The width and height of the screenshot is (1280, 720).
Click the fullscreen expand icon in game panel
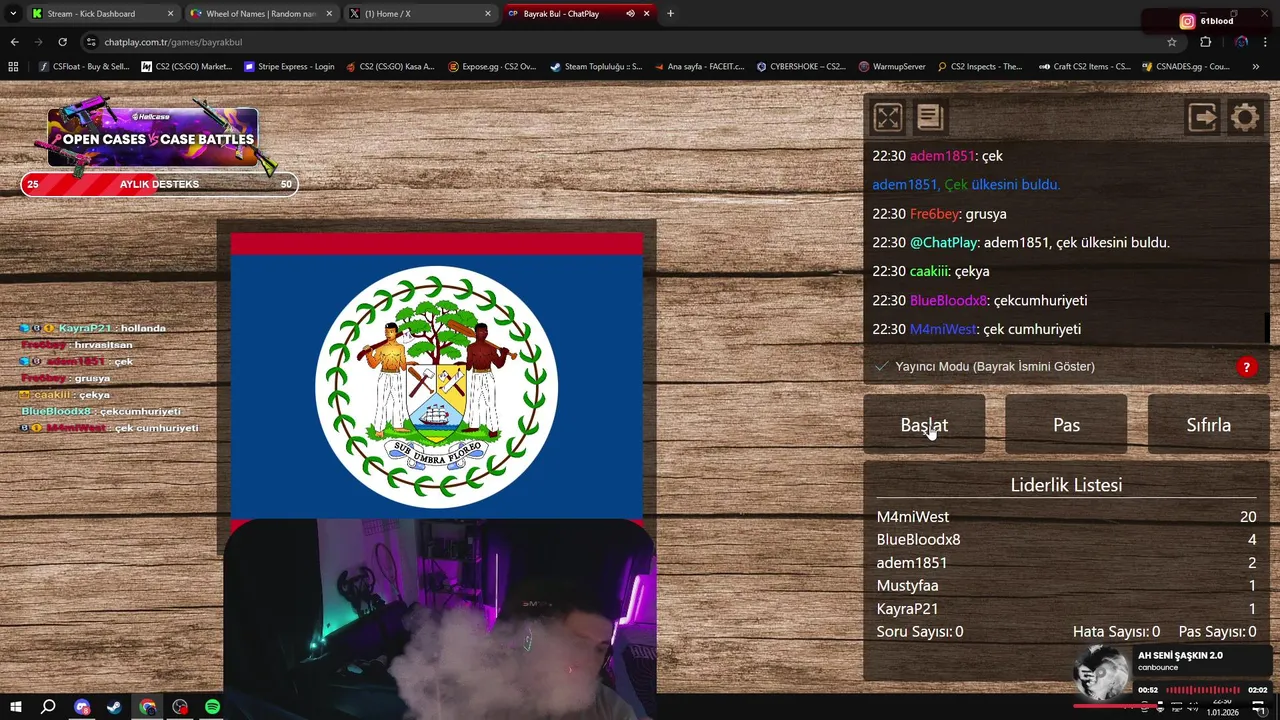[888, 118]
